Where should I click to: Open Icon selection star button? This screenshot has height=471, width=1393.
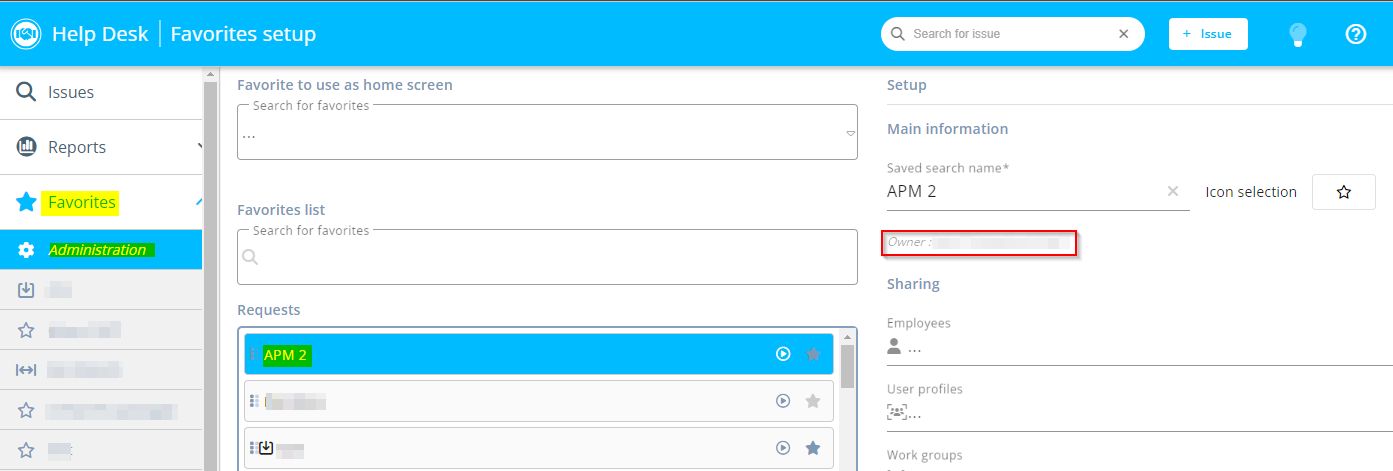(1343, 192)
